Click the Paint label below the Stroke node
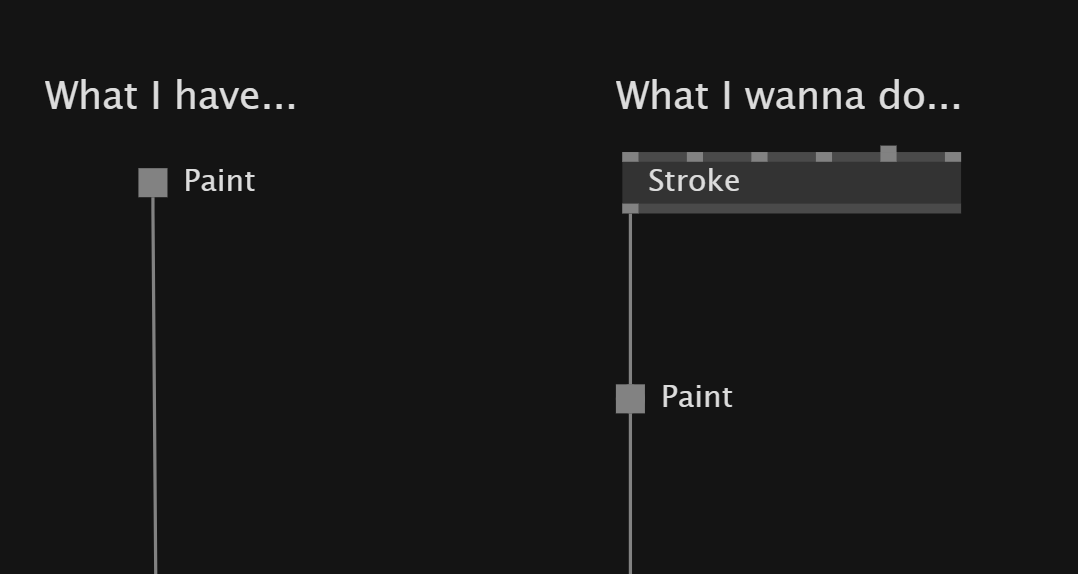This screenshot has width=1078, height=574. tap(696, 397)
